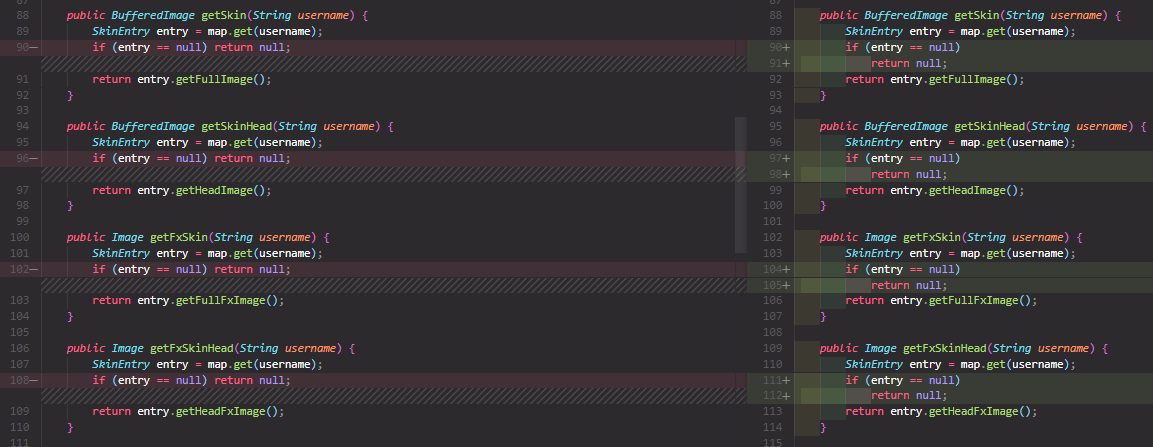Click "SkinEntry" type on right line 96

click(x=874, y=143)
